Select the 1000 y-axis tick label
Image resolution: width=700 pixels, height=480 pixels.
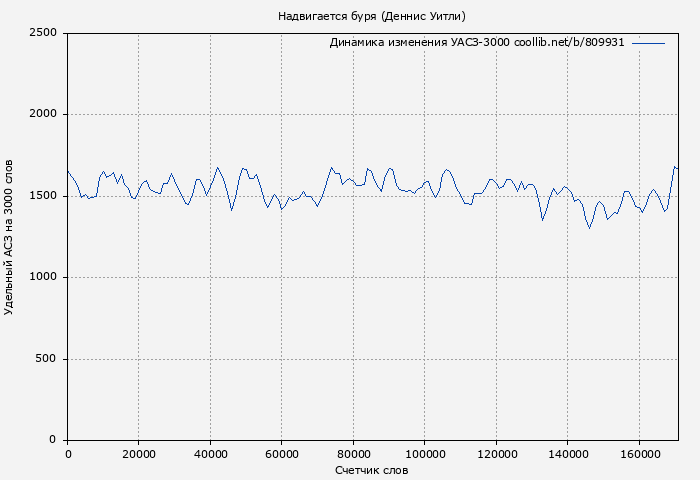point(46,277)
